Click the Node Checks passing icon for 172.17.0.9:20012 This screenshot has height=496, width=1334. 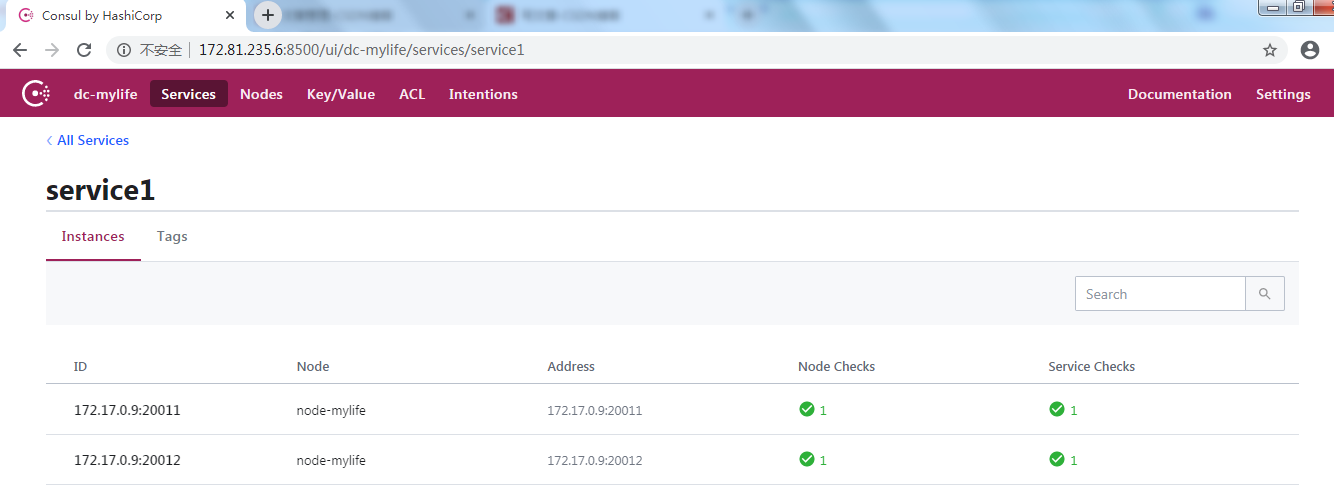(x=806, y=459)
